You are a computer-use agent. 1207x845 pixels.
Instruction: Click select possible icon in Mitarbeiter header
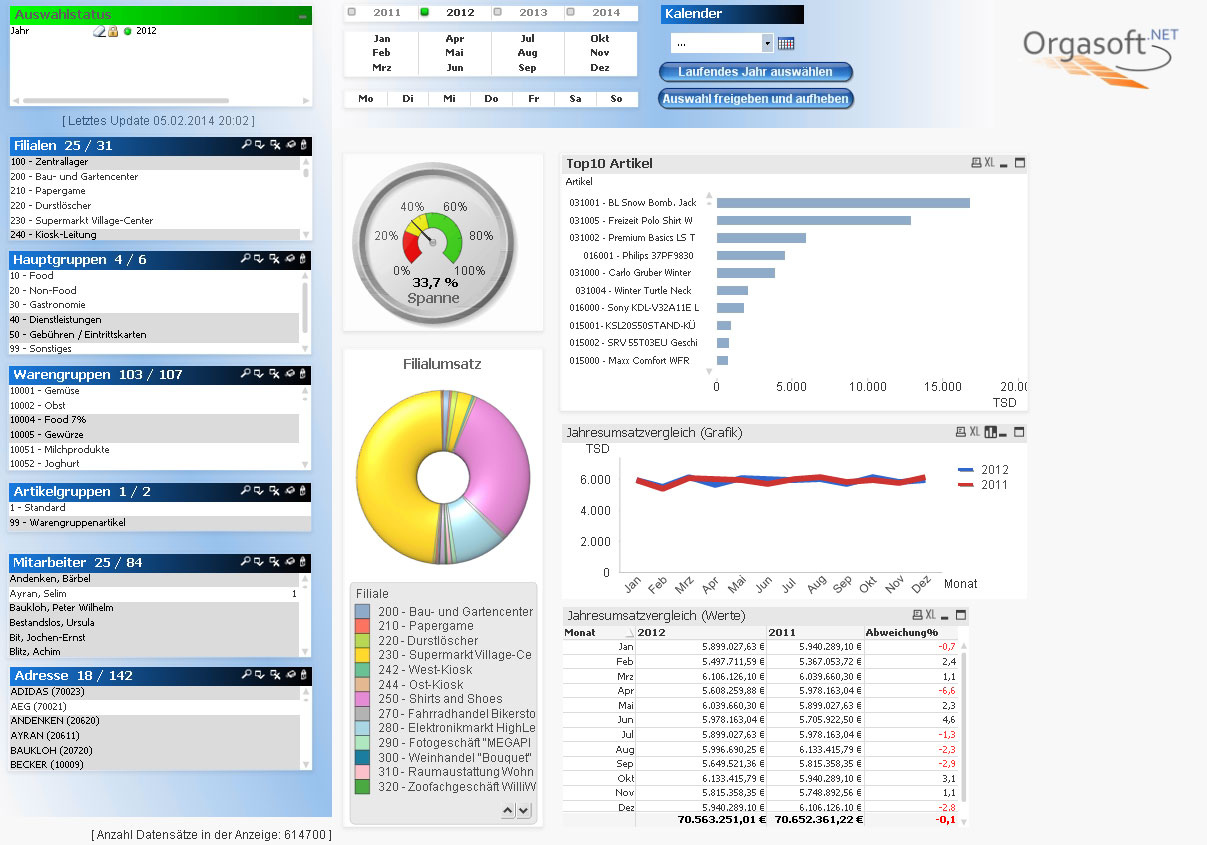[260, 562]
